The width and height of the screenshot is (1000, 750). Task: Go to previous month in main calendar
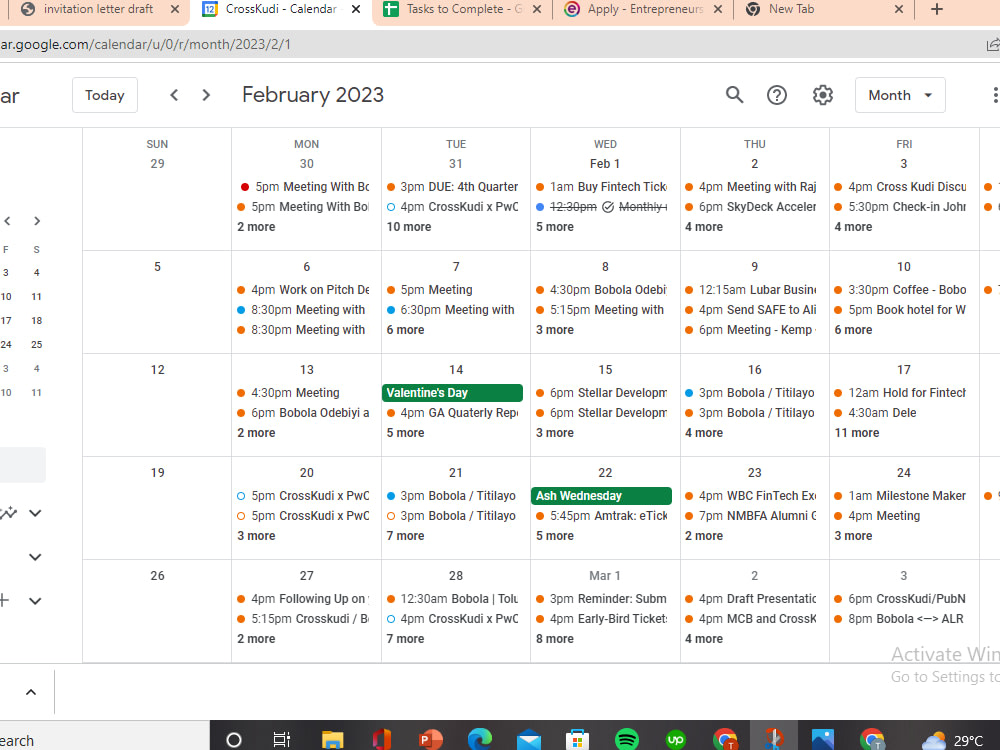(174, 95)
